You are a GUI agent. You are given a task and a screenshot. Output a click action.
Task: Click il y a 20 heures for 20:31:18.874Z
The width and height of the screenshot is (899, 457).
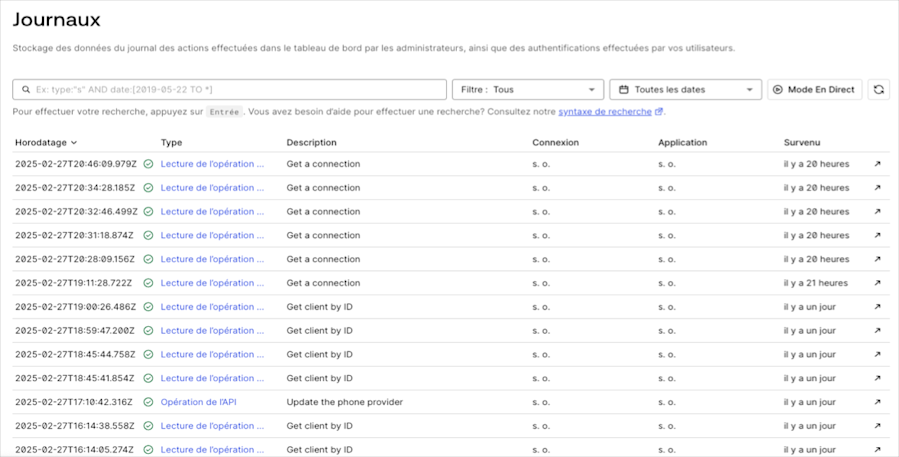816,235
